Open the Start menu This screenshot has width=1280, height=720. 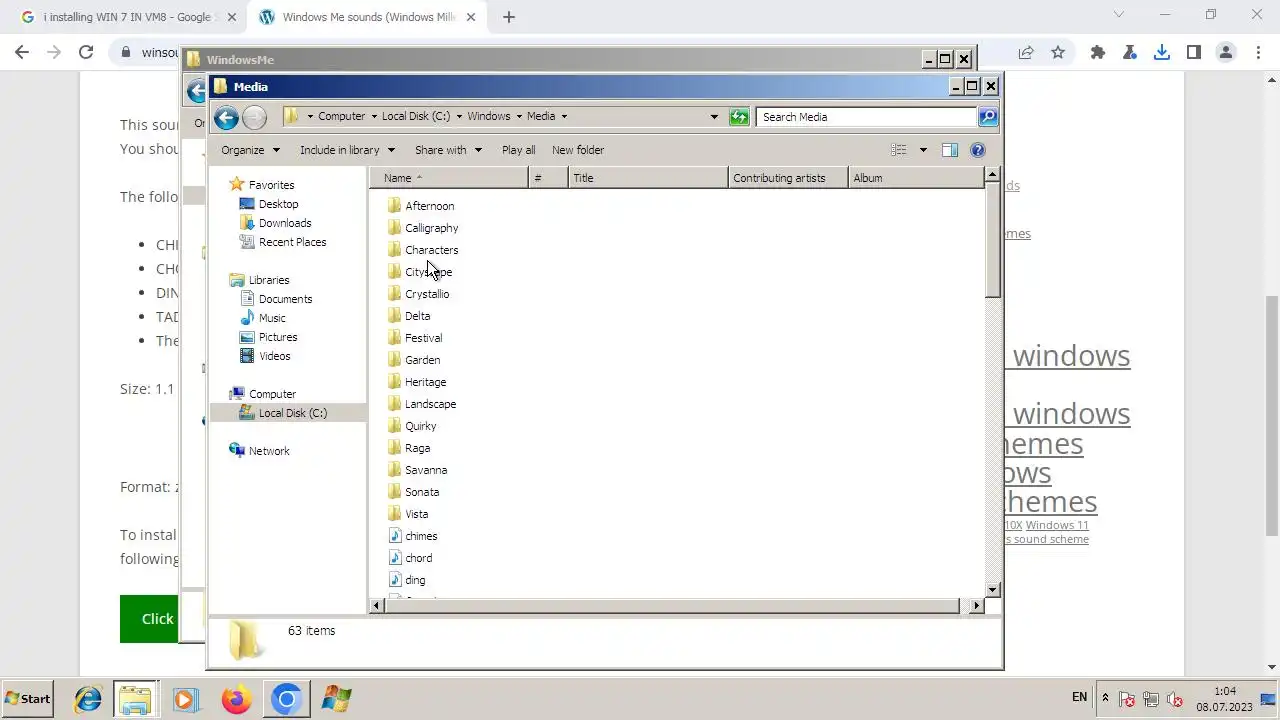tap(28, 699)
